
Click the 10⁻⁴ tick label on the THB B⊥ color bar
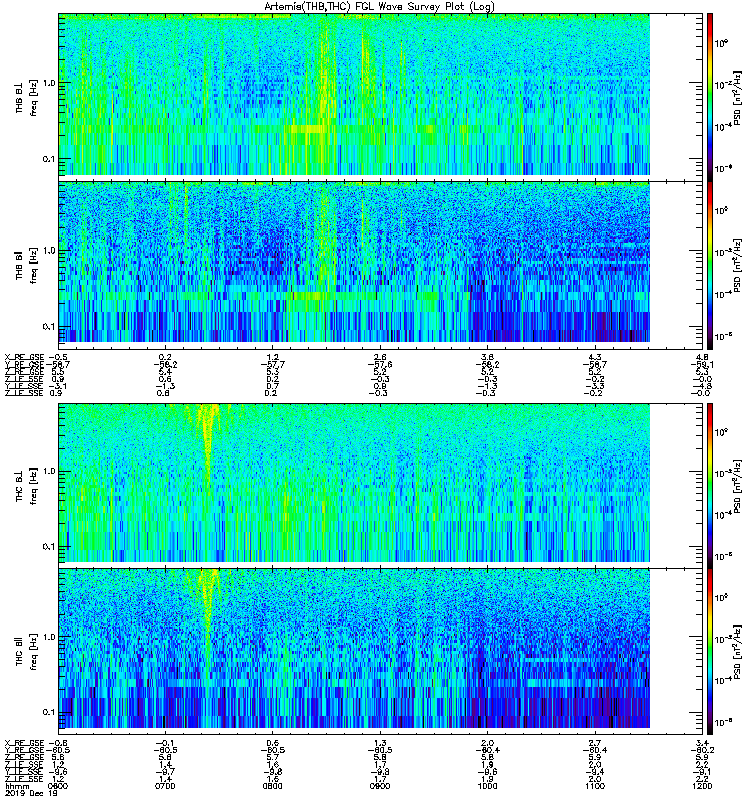721,127
